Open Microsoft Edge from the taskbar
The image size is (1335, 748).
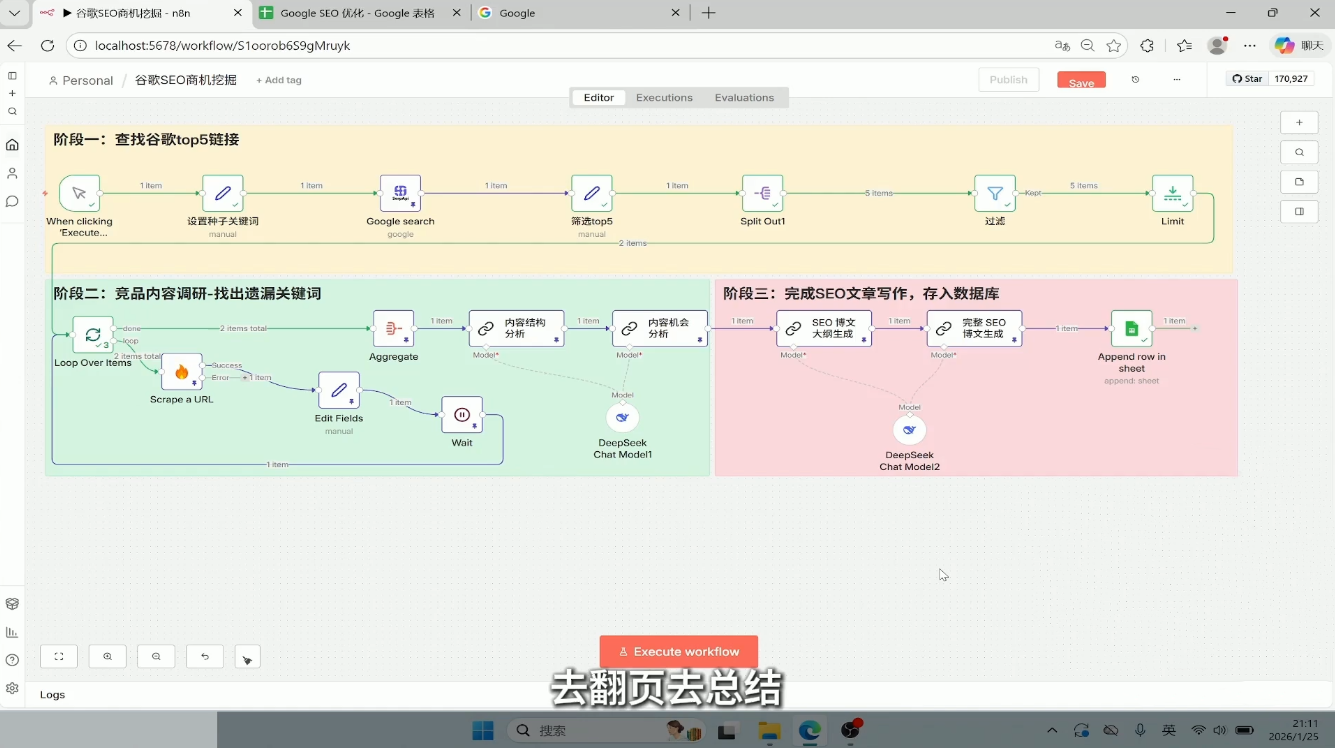tap(809, 731)
